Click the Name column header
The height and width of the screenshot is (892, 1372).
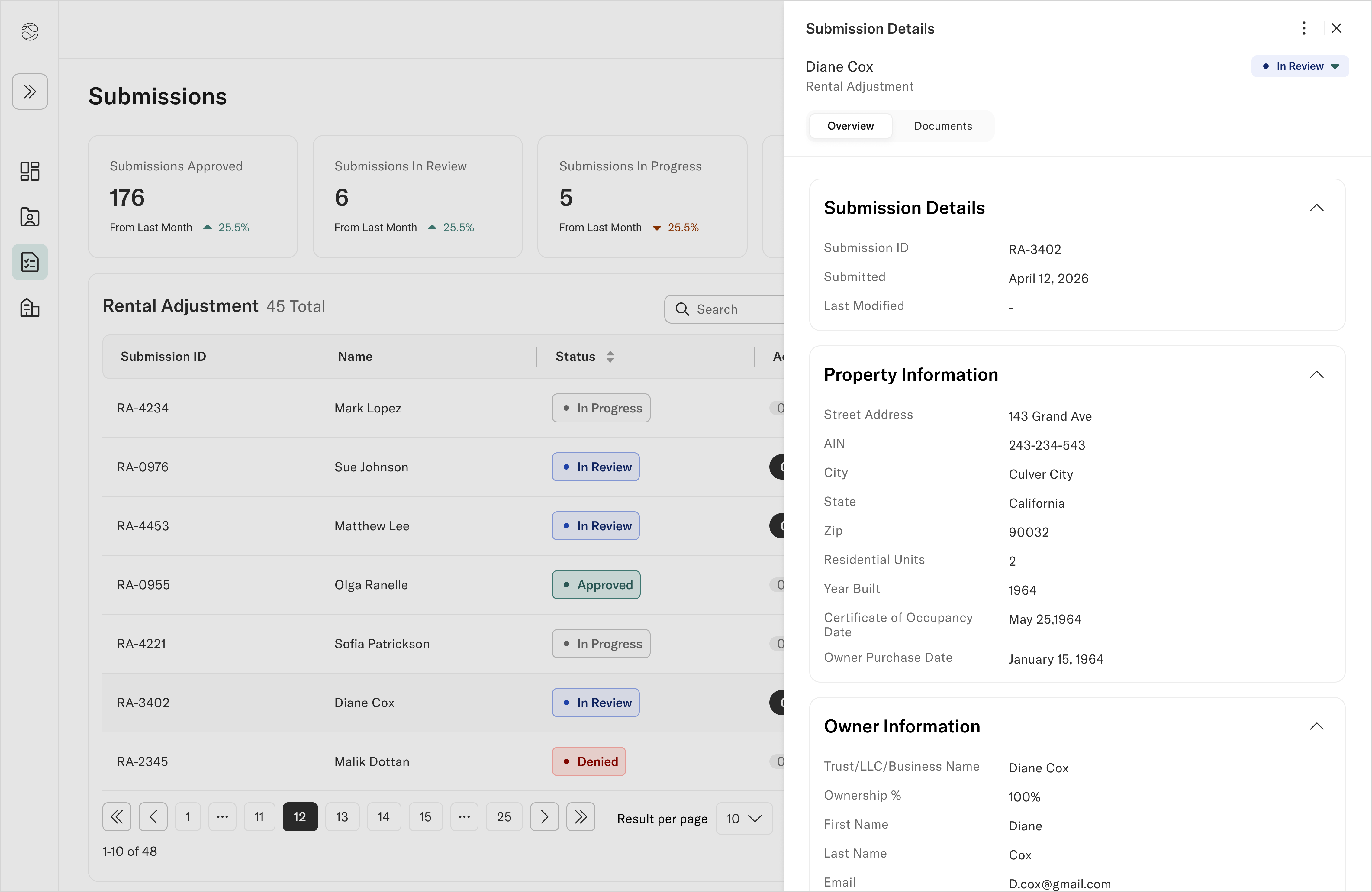pyautogui.click(x=355, y=356)
